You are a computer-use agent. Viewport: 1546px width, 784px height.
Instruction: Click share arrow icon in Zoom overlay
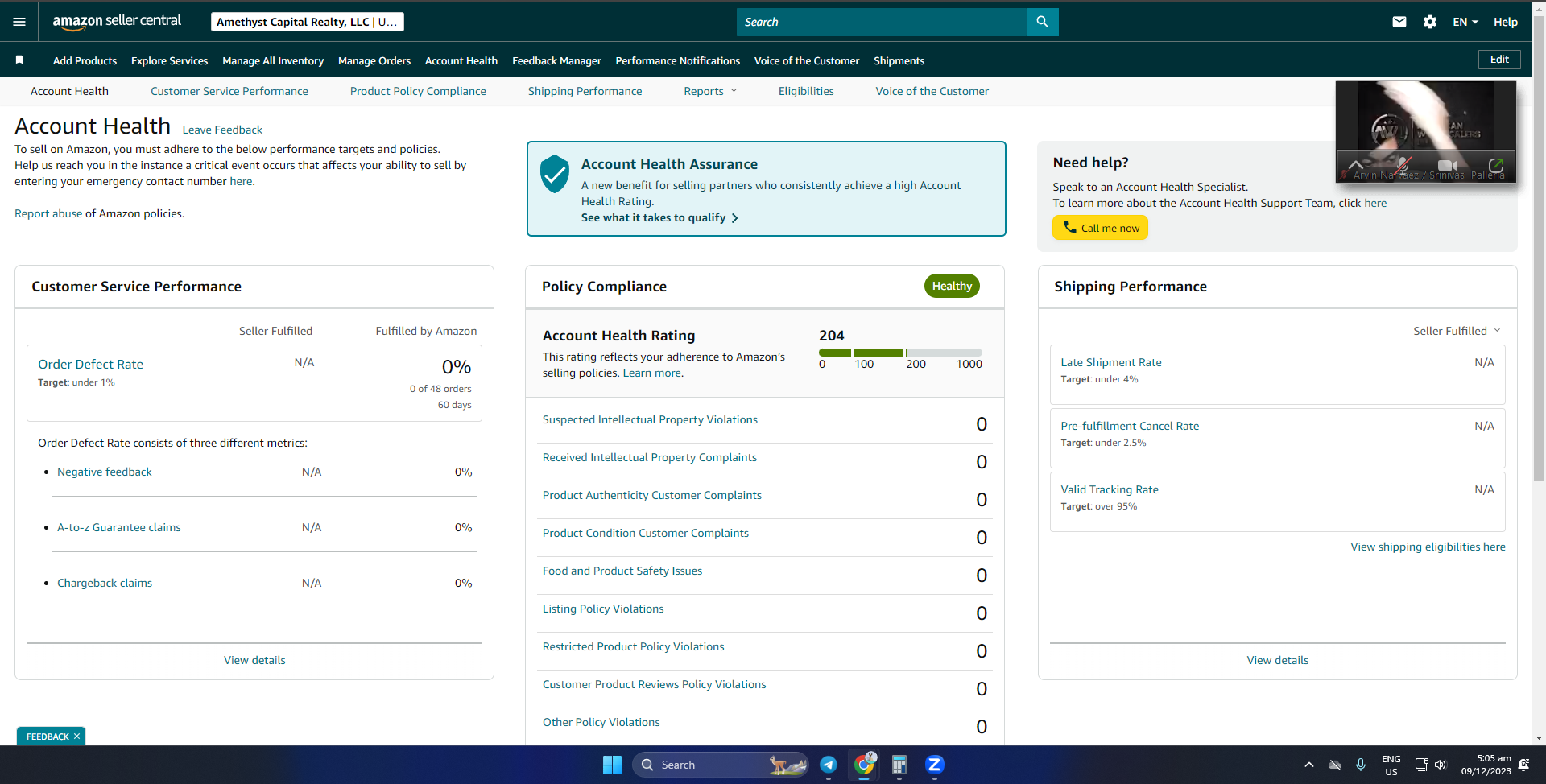point(1496,165)
